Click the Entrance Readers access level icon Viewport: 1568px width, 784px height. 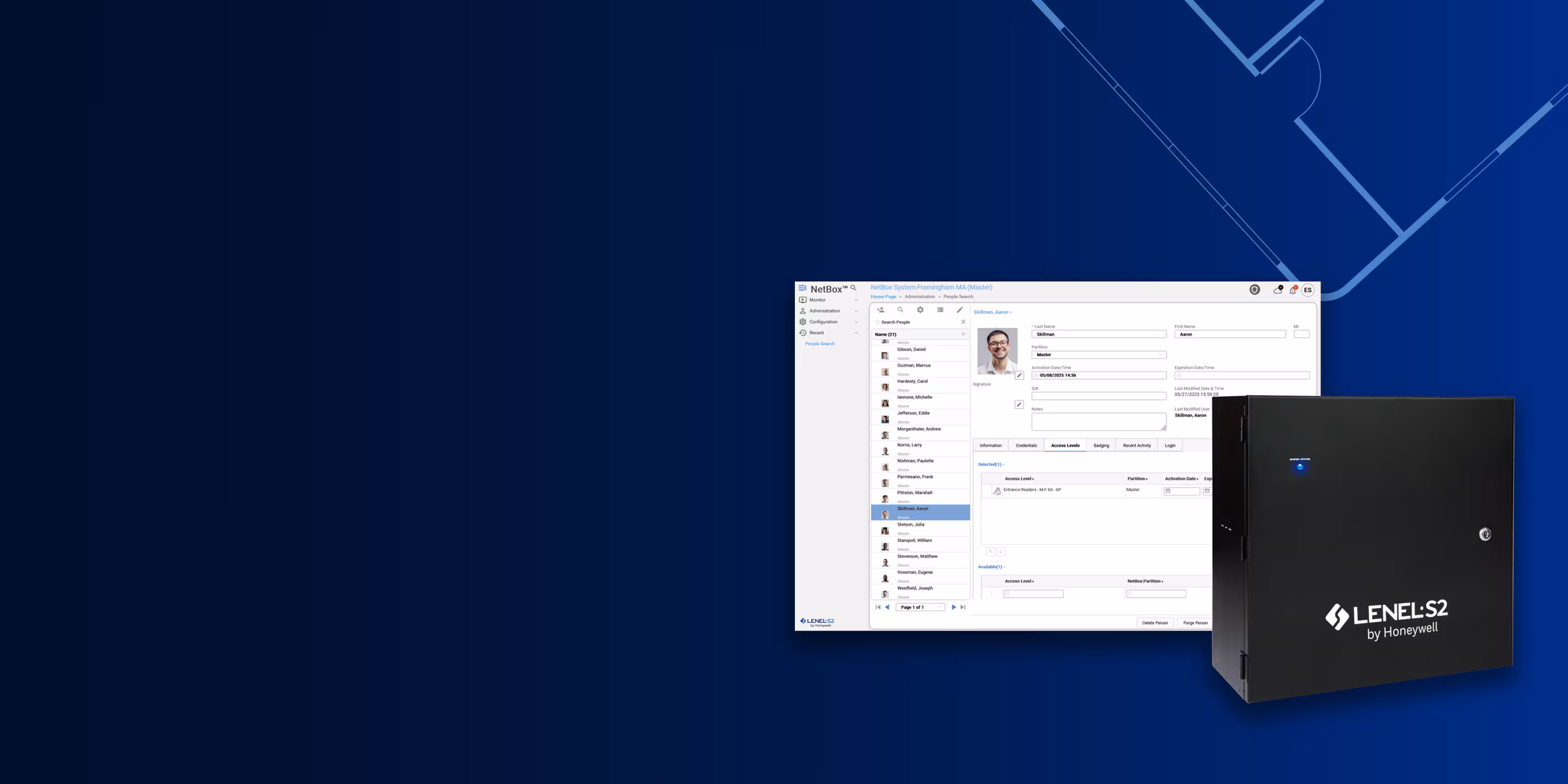coord(996,491)
